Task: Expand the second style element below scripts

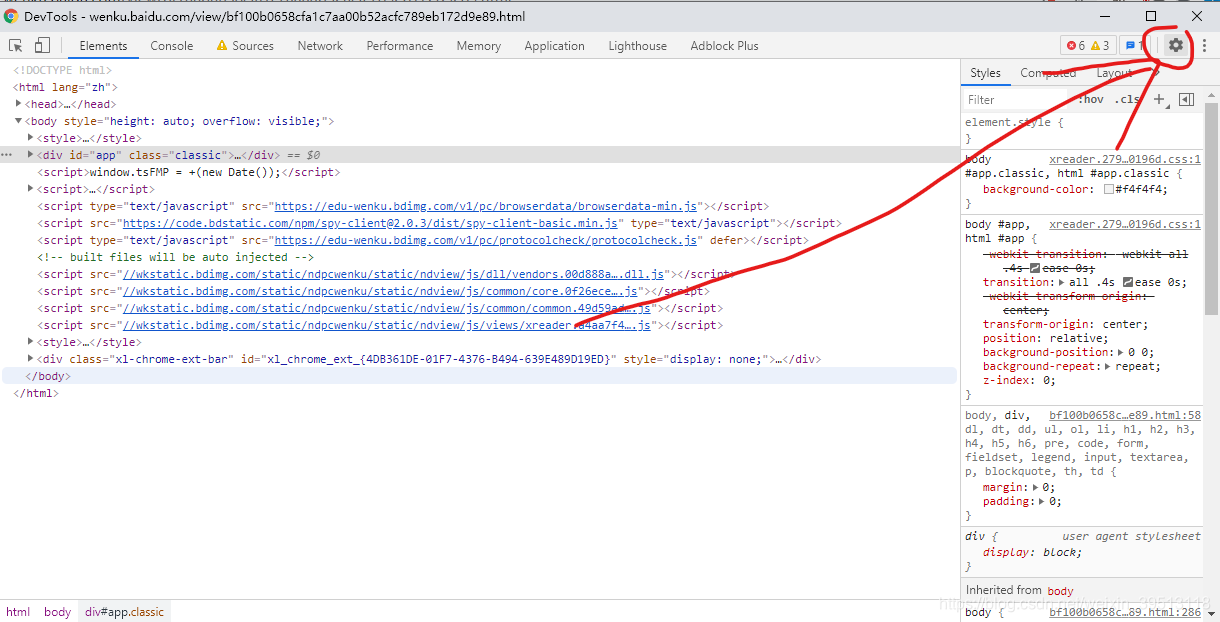Action: (x=31, y=342)
